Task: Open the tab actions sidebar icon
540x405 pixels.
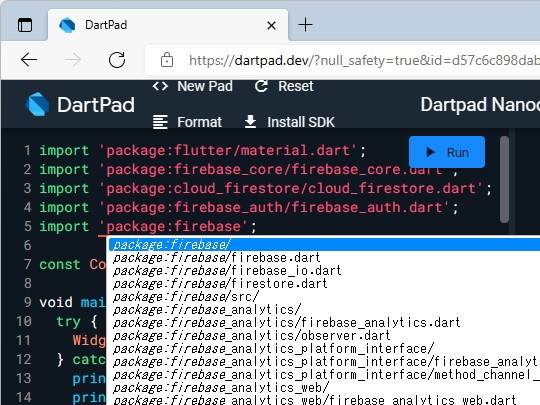Action: 25,25
